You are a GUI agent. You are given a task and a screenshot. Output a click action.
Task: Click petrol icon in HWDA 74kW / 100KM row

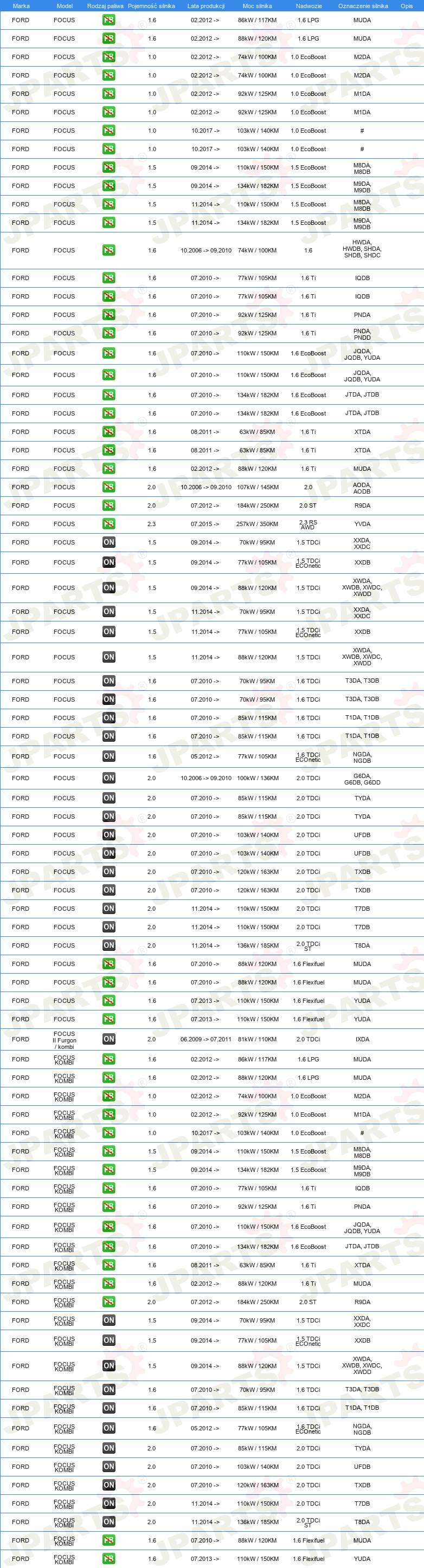109,250
